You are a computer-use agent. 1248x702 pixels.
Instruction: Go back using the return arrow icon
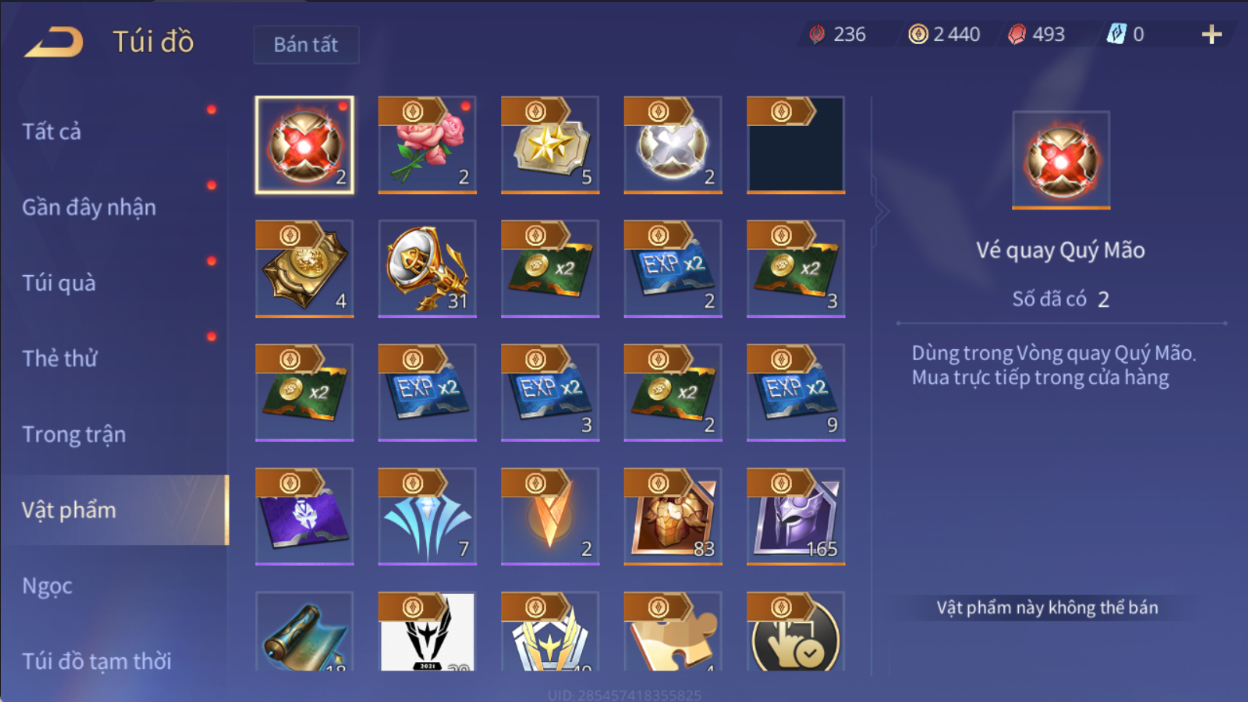(x=54, y=42)
